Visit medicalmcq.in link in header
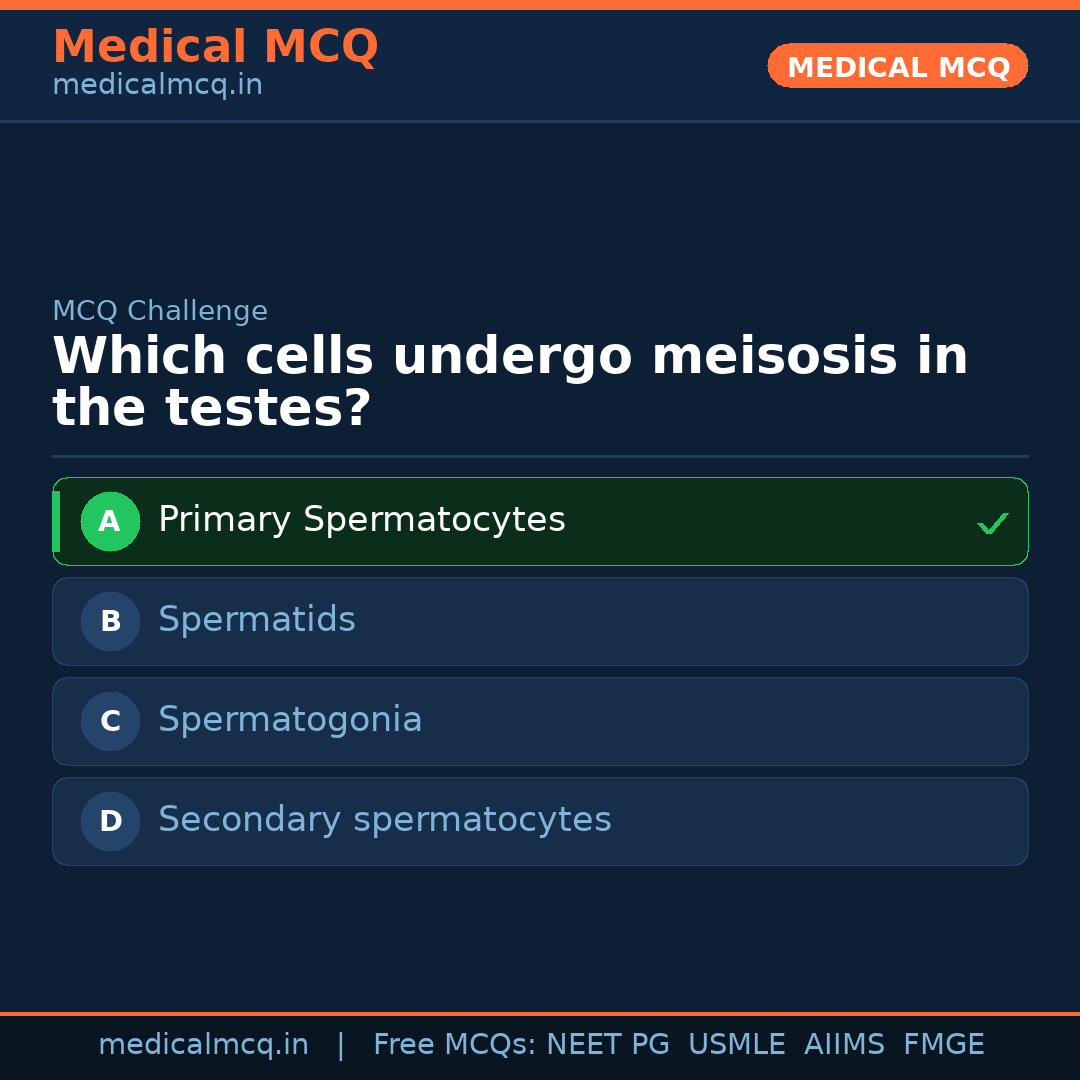This screenshot has height=1080, width=1080. point(157,86)
